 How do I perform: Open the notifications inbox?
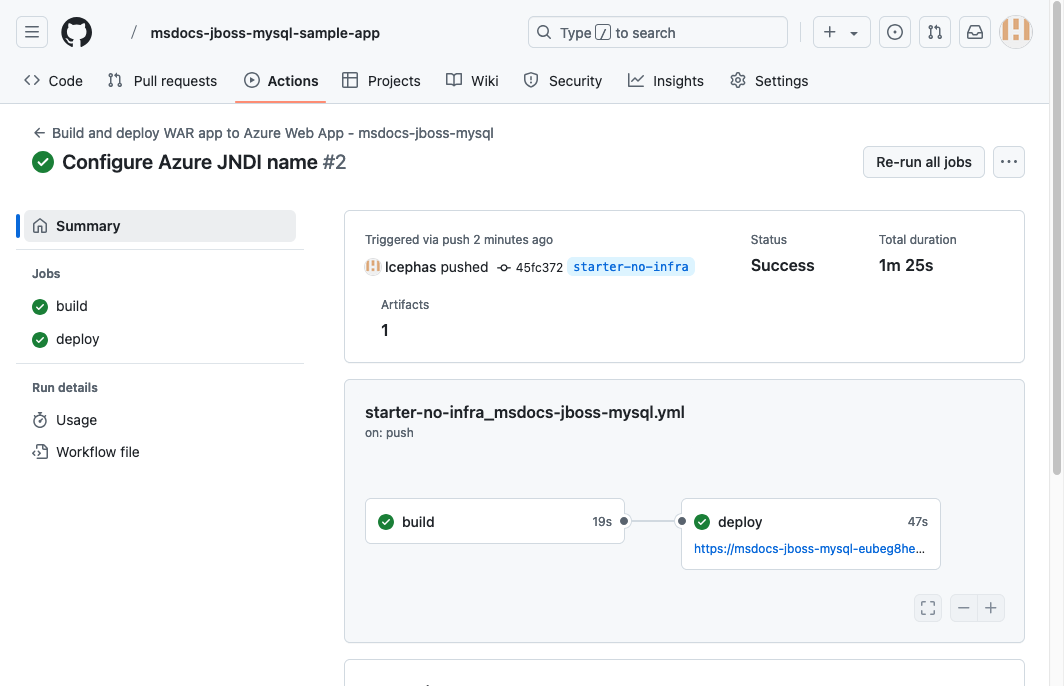tap(974, 32)
